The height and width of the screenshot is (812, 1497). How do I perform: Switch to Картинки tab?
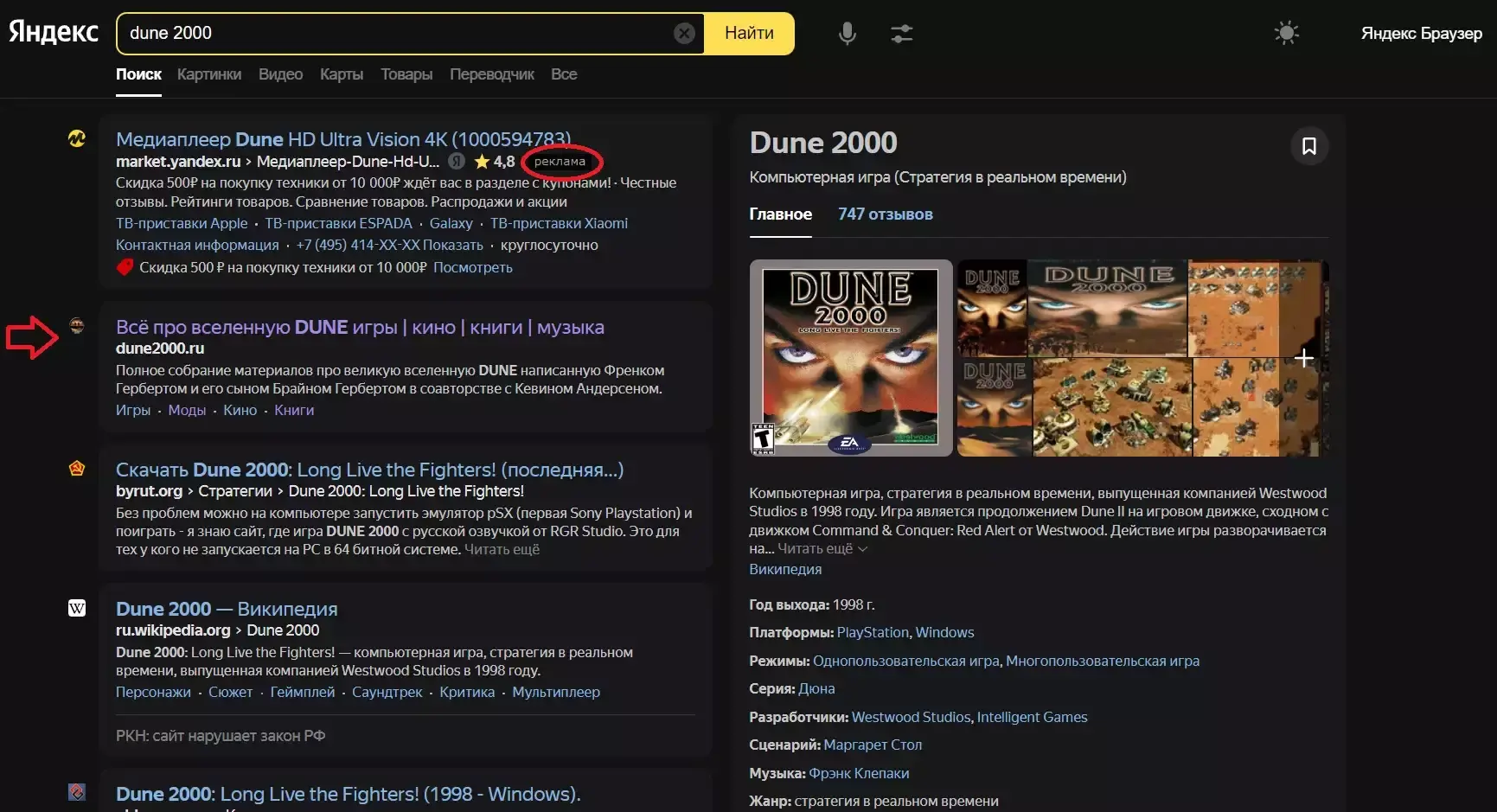tap(209, 74)
